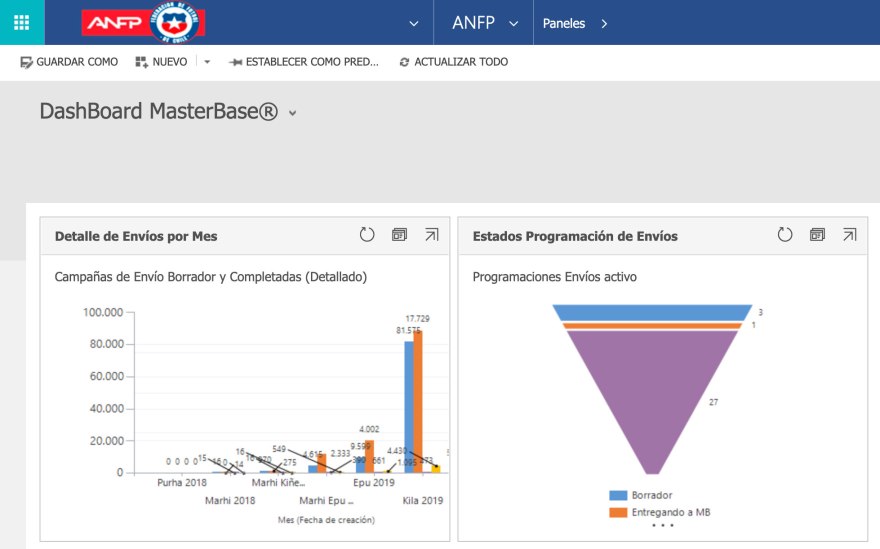The width and height of the screenshot is (880, 549).
Task: Click the orange Entregando a MB legend swatch
Action: (x=618, y=512)
